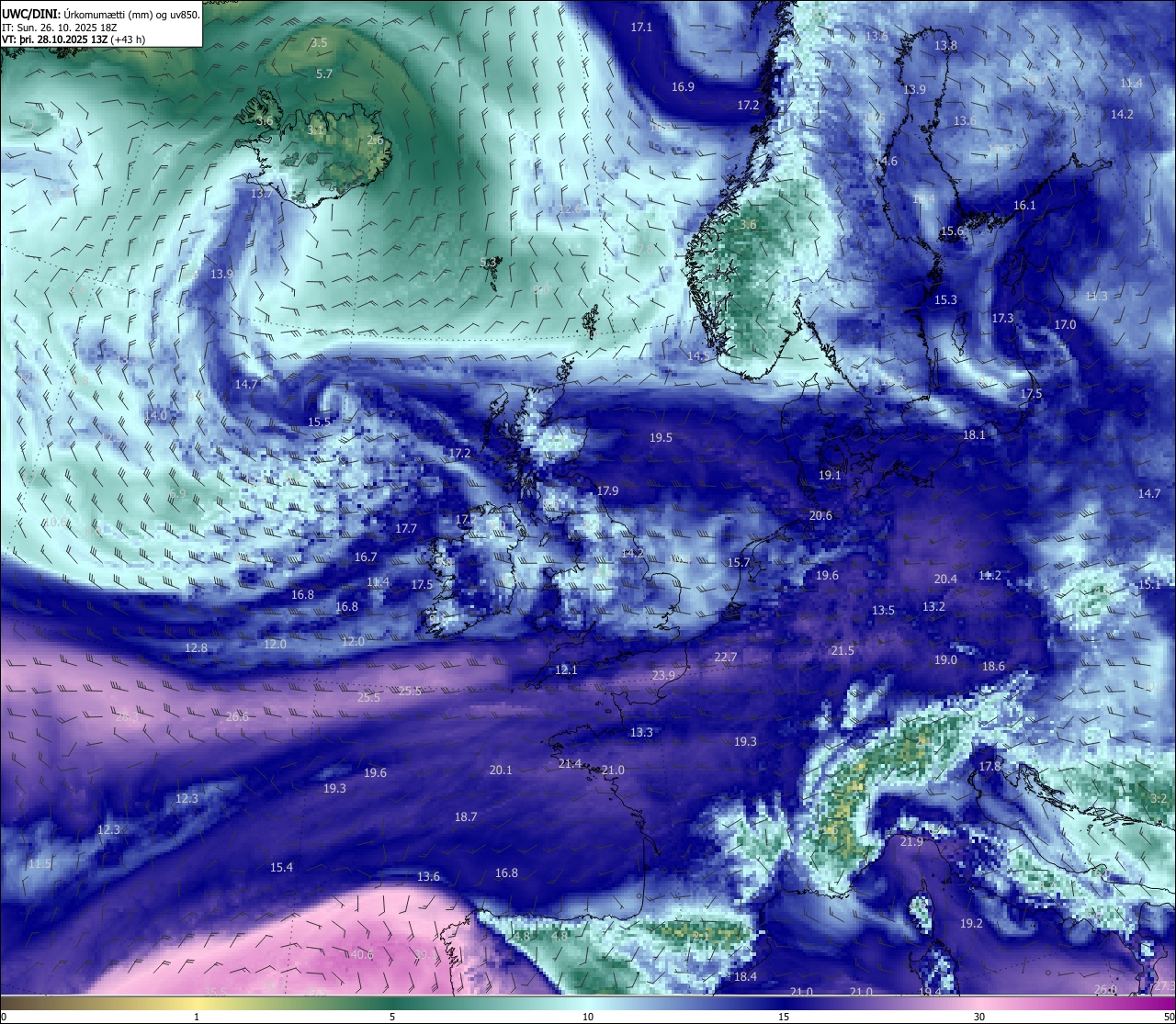Screen dimensions: 1176x1024
Task: Select the initial time line "IT: Sun. 26. 10. 2025 18Z"
Action: [59, 27]
